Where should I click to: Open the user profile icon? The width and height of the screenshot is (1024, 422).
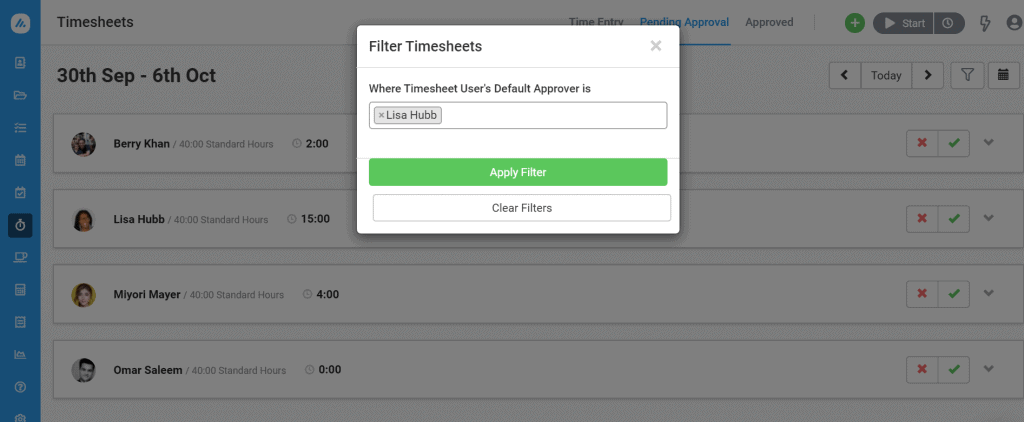click(x=1014, y=23)
